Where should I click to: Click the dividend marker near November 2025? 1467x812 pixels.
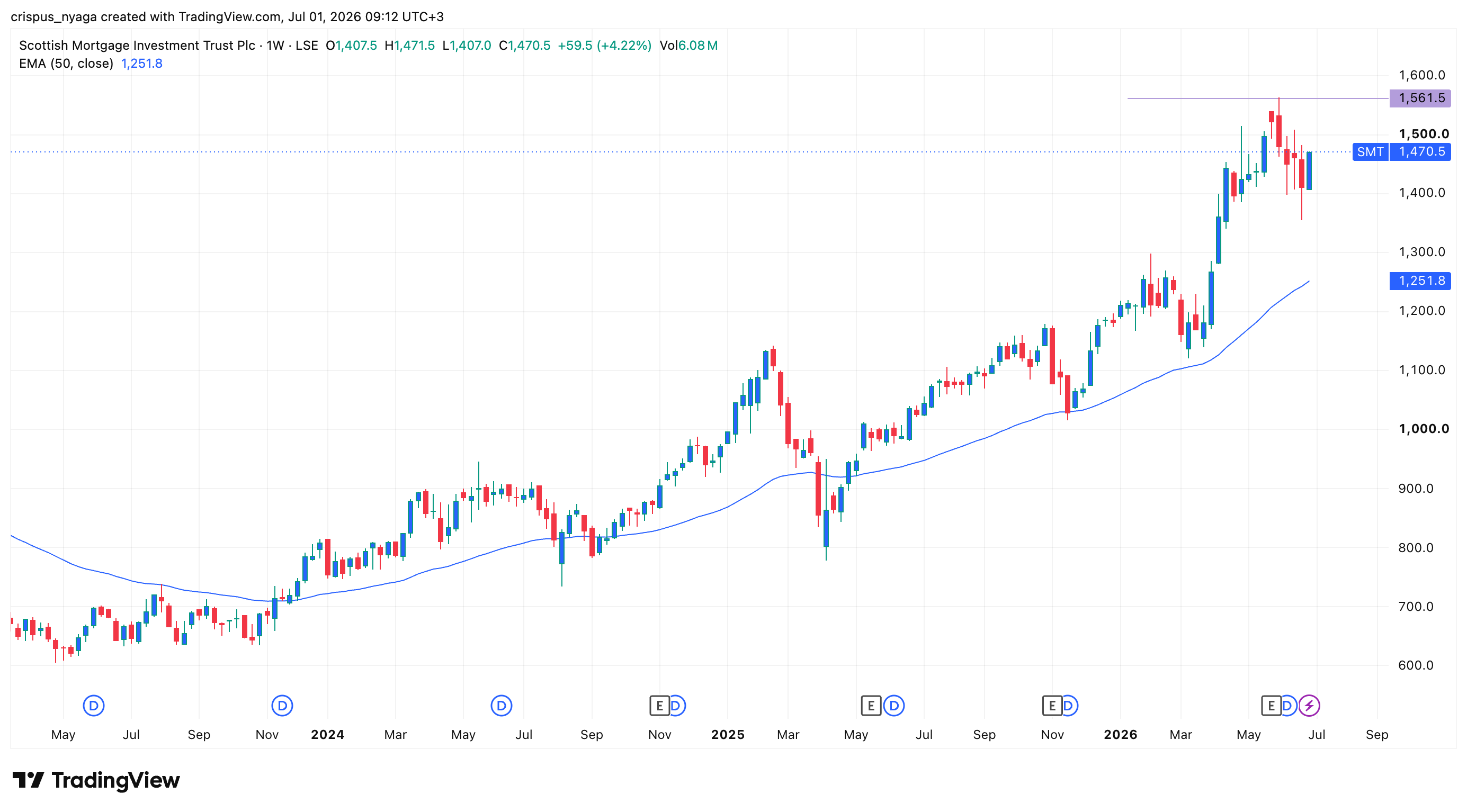pyautogui.click(x=1069, y=706)
